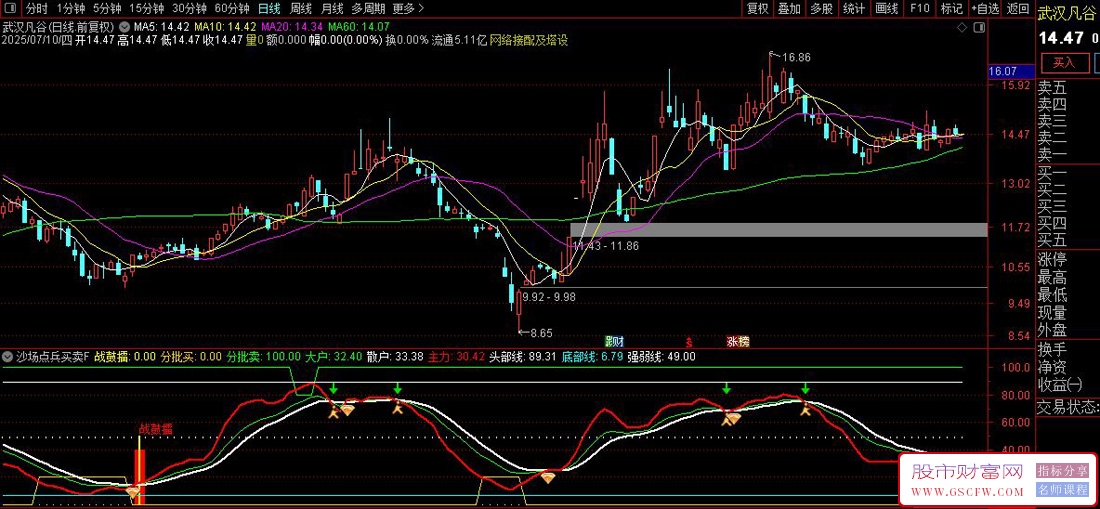Click the 收益(一) row in quote panel
The width and height of the screenshot is (1100, 509).
point(1068,384)
